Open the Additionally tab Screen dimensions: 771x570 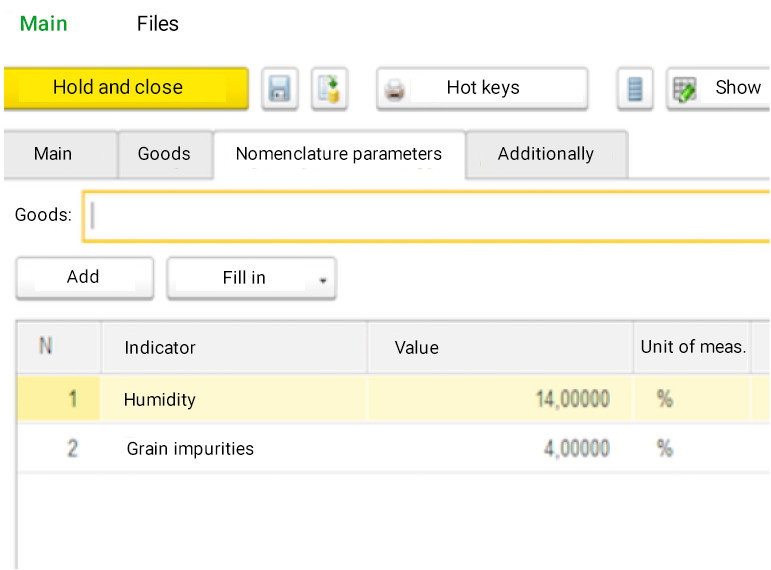546,154
